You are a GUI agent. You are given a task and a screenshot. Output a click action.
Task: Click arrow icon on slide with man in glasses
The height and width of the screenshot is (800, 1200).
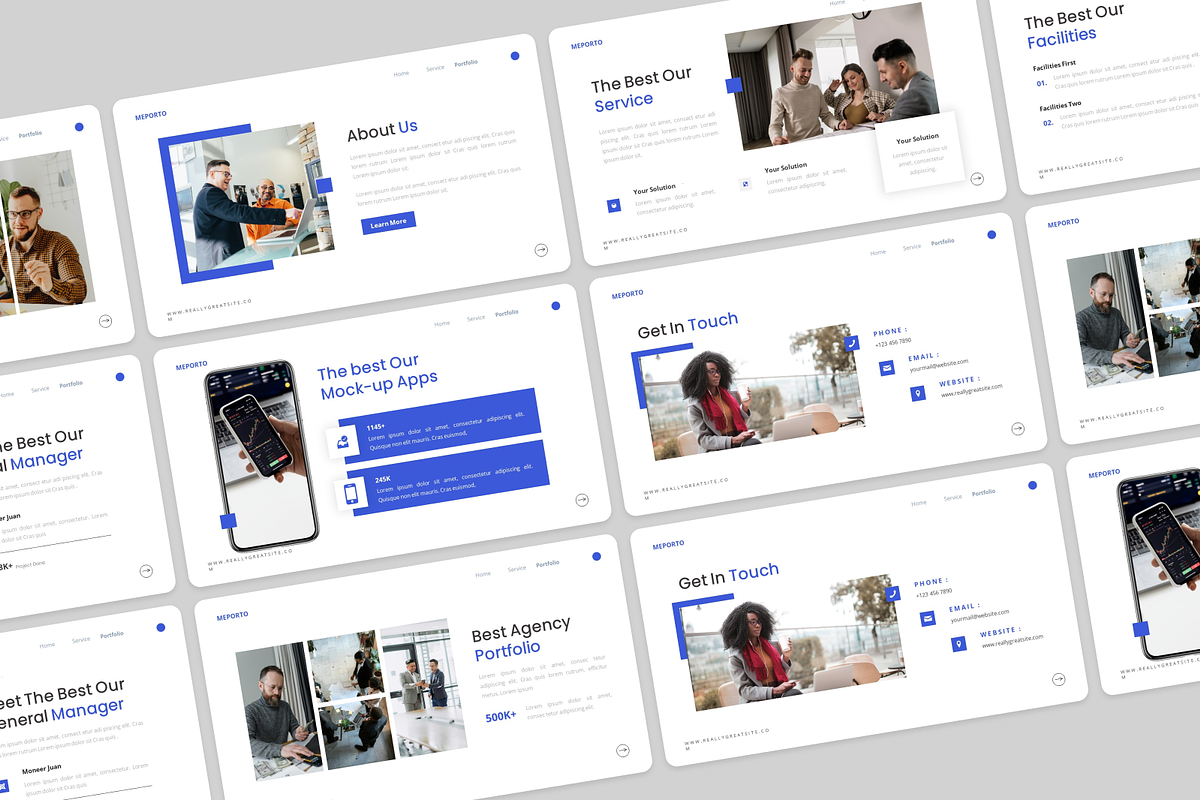105,321
